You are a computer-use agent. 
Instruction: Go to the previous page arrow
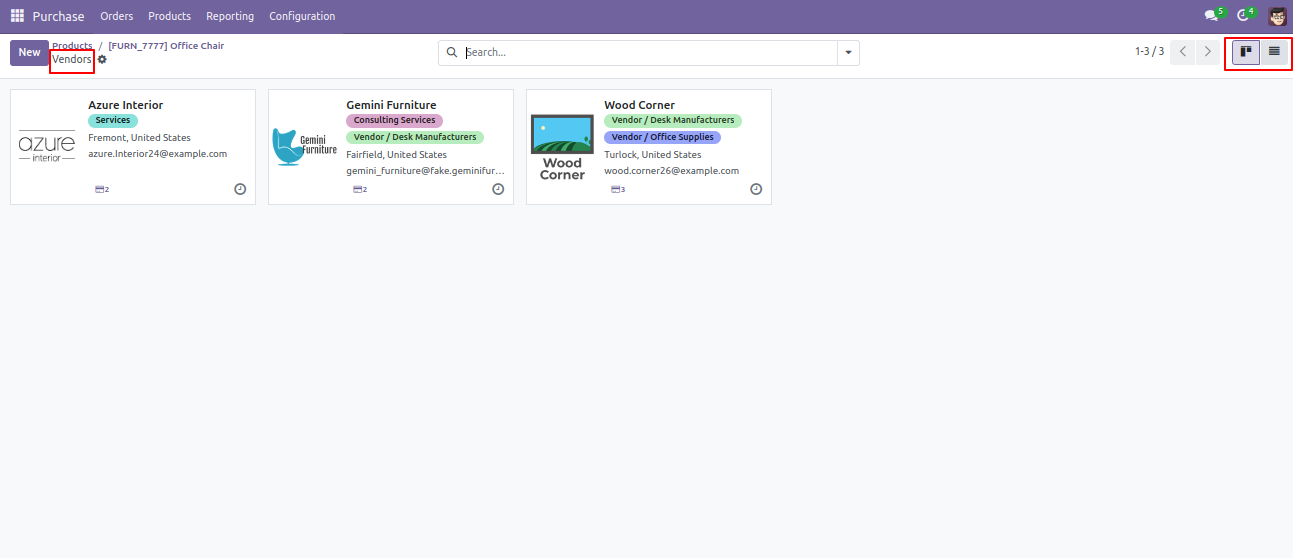coord(1183,52)
